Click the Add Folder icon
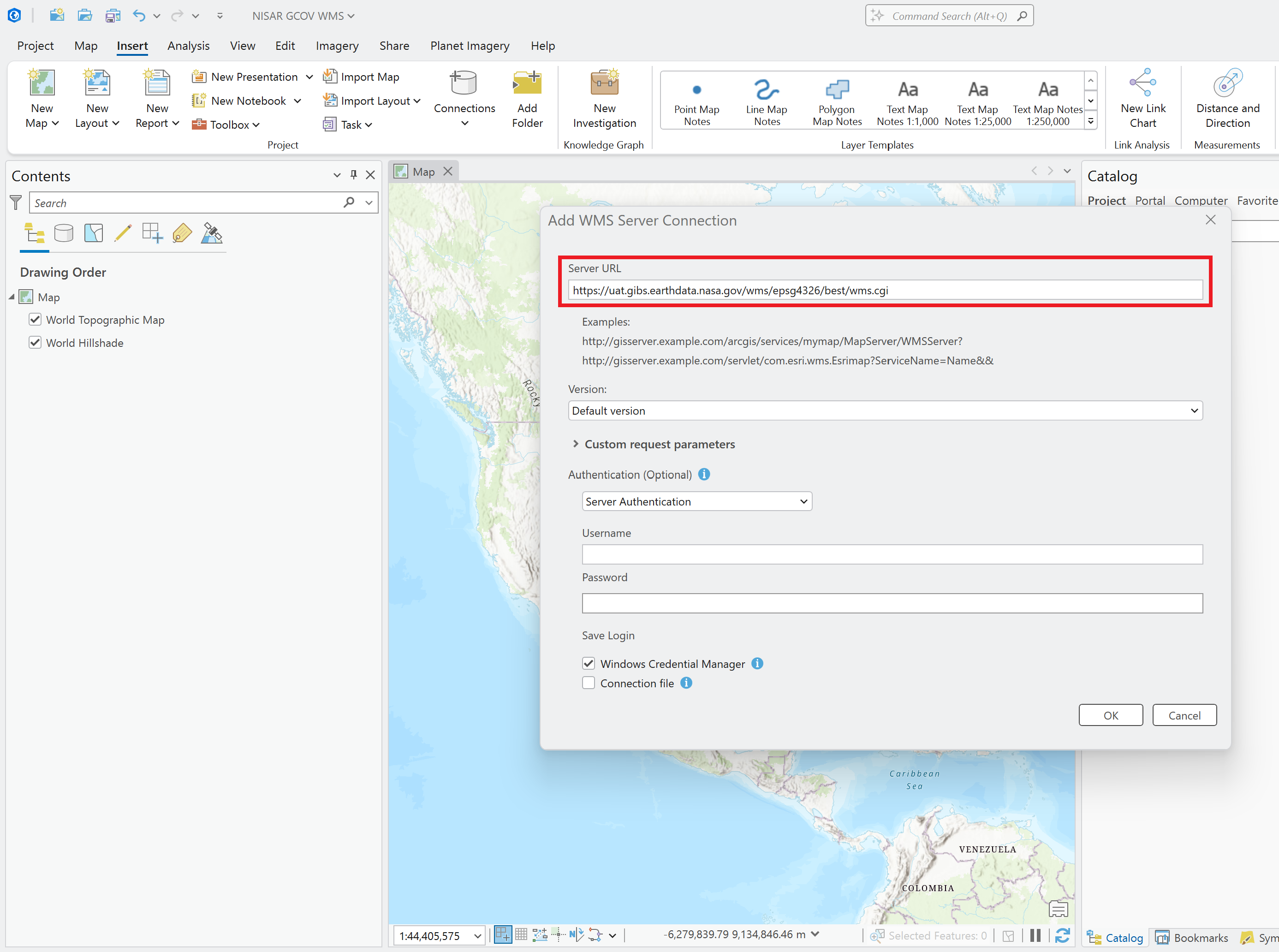Screen dimensions: 1279x952 click(527, 83)
